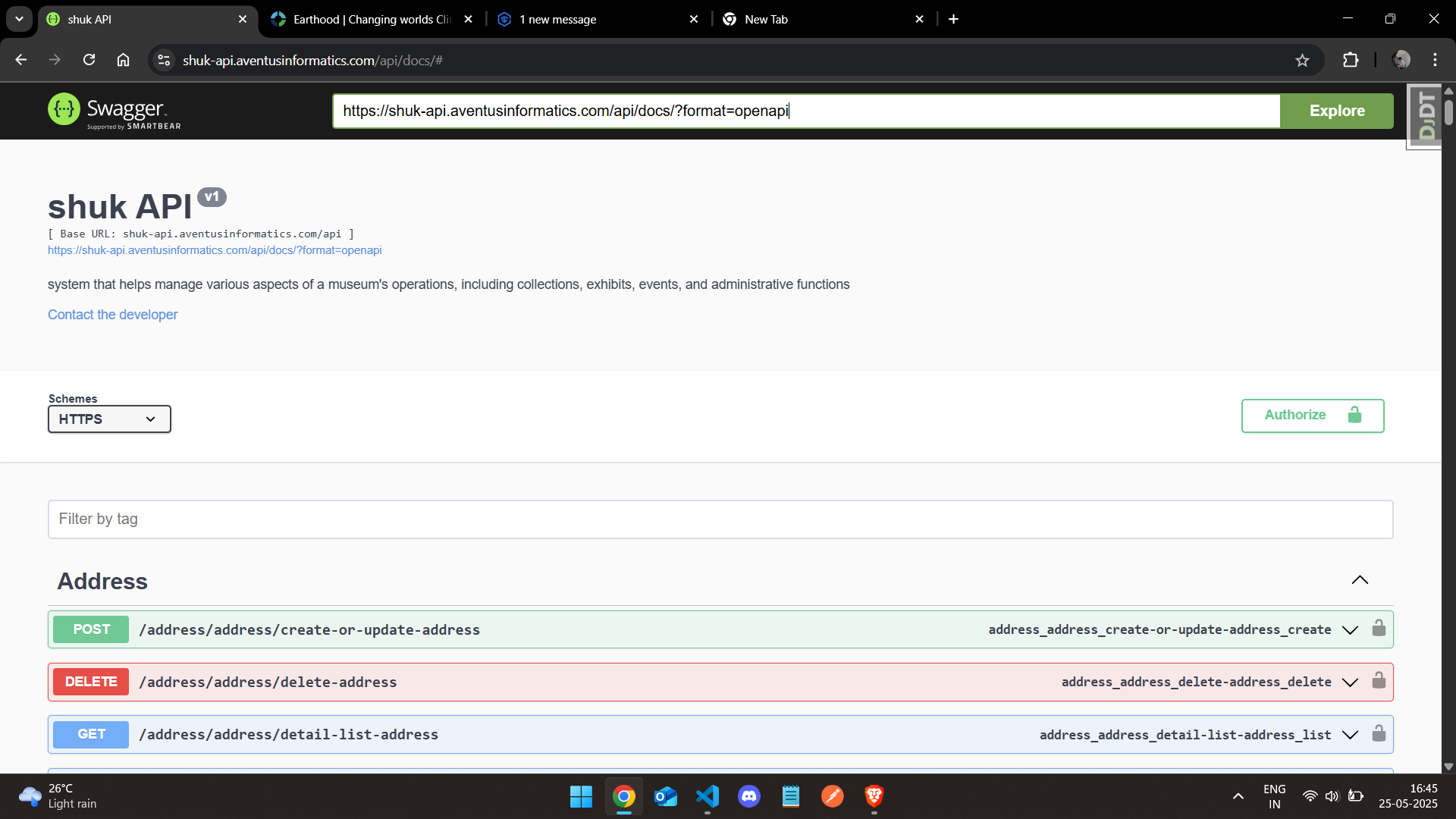Open the Django Debug Toolbar handle
The height and width of the screenshot is (819, 1456).
coord(1426,116)
